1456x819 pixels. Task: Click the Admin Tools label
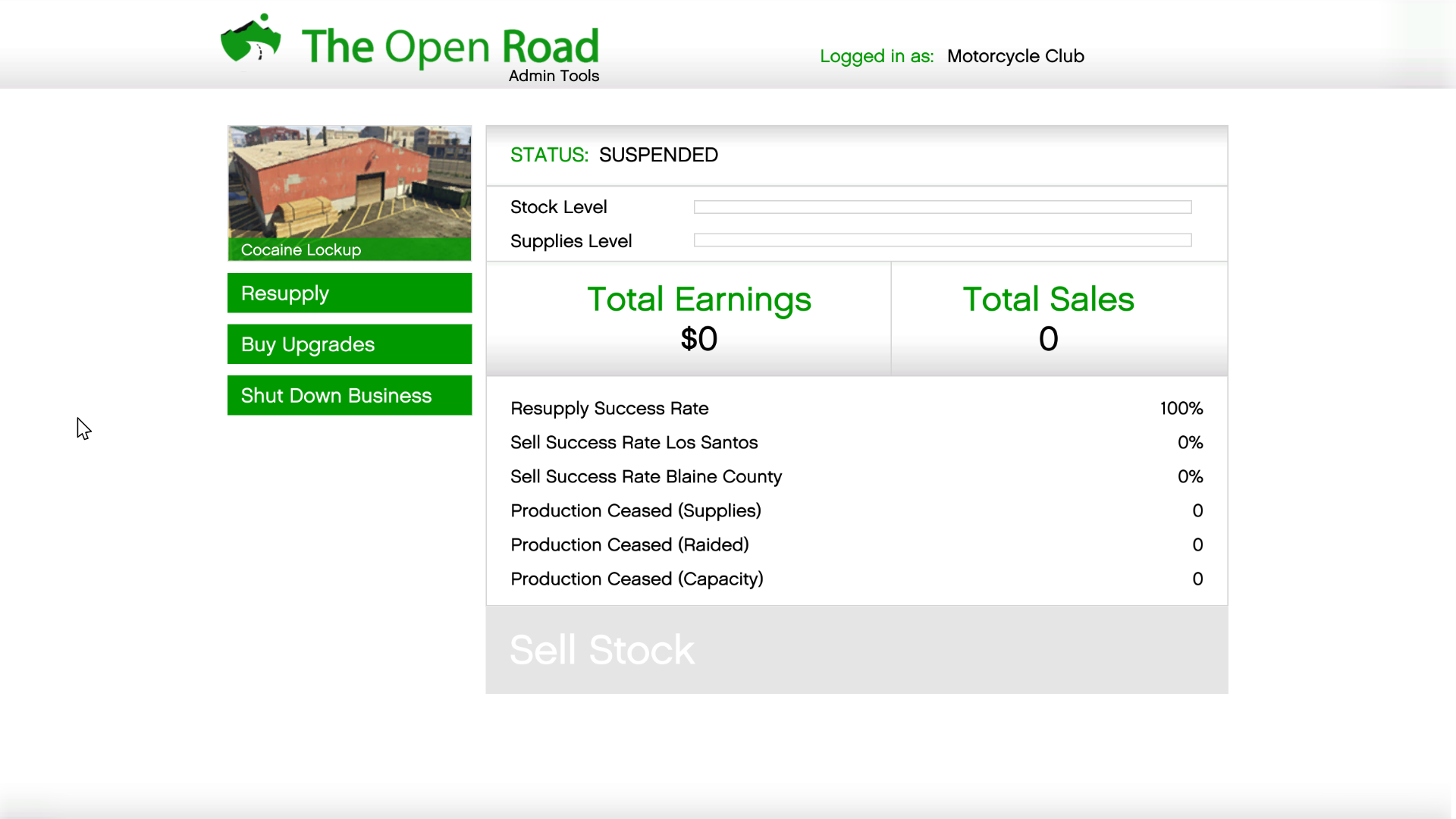coord(554,76)
